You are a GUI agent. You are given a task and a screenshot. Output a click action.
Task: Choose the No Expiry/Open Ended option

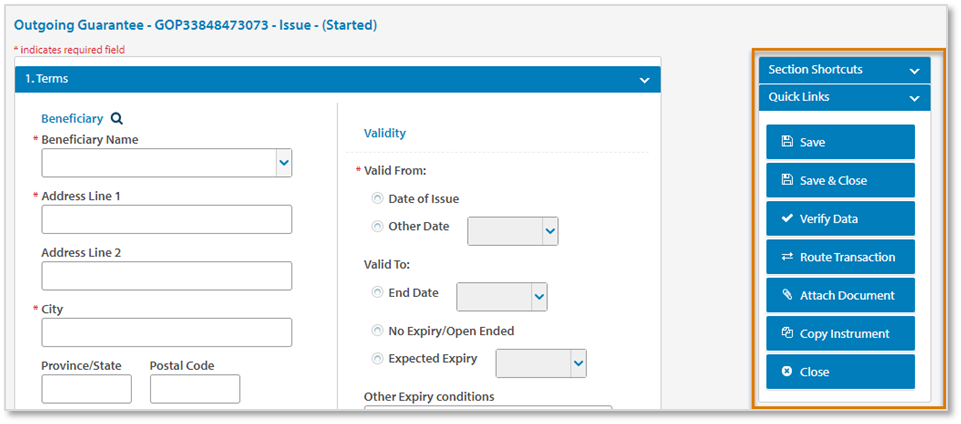pos(377,330)
